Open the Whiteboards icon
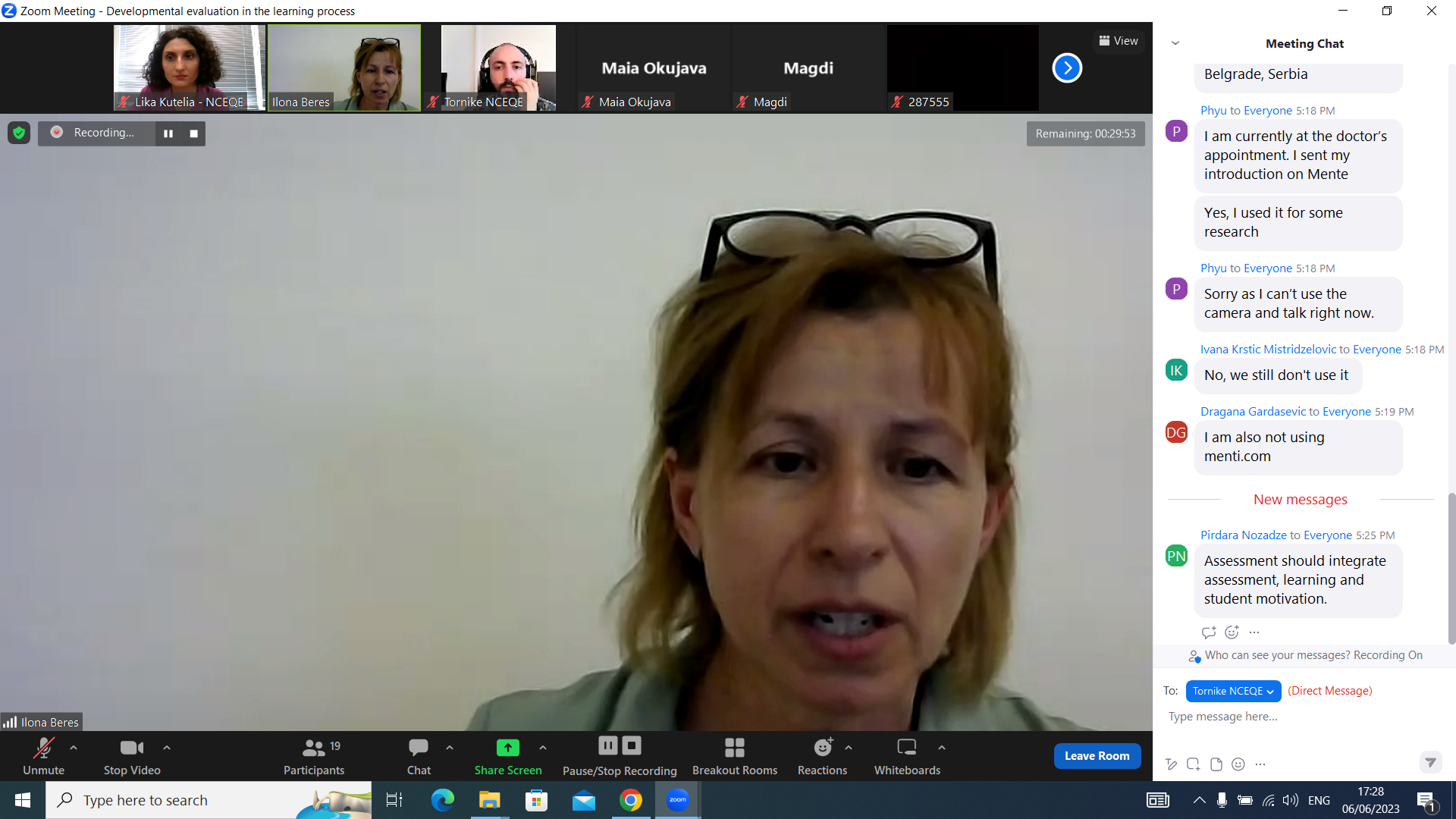Viewport: 1456px width, 819px height. click(906, 748)
